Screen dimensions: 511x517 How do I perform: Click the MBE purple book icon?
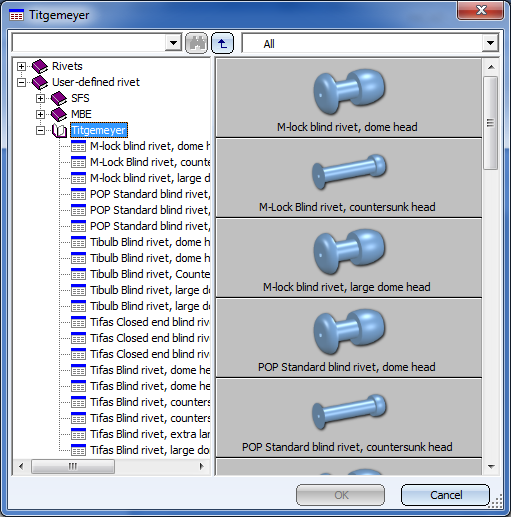(x=59, y=114)
